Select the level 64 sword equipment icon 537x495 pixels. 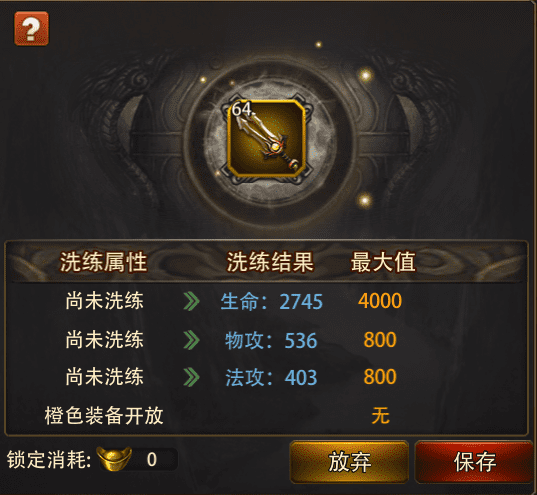[x=267, y=138]
